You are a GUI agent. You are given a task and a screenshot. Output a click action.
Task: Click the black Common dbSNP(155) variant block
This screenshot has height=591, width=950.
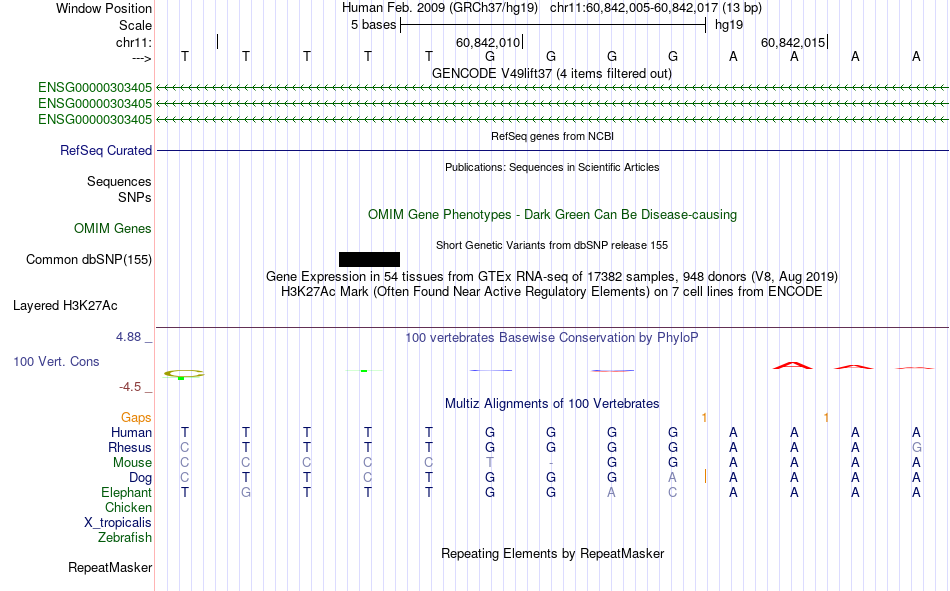pyautogui.click(x=369, y=259)
